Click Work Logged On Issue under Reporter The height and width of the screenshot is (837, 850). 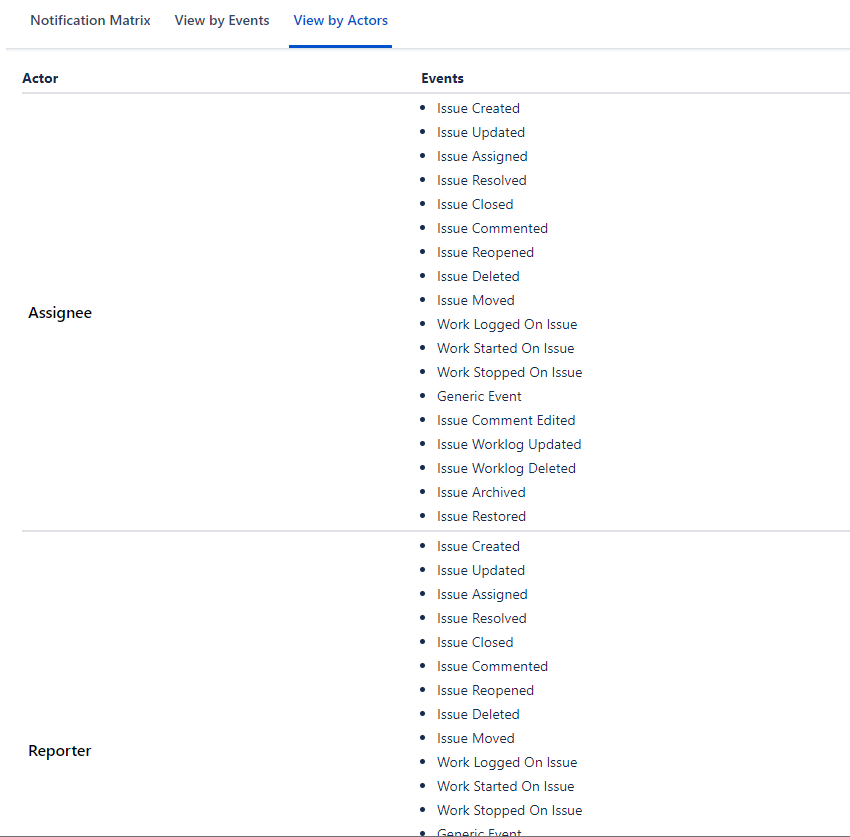(x=507, y=763)
